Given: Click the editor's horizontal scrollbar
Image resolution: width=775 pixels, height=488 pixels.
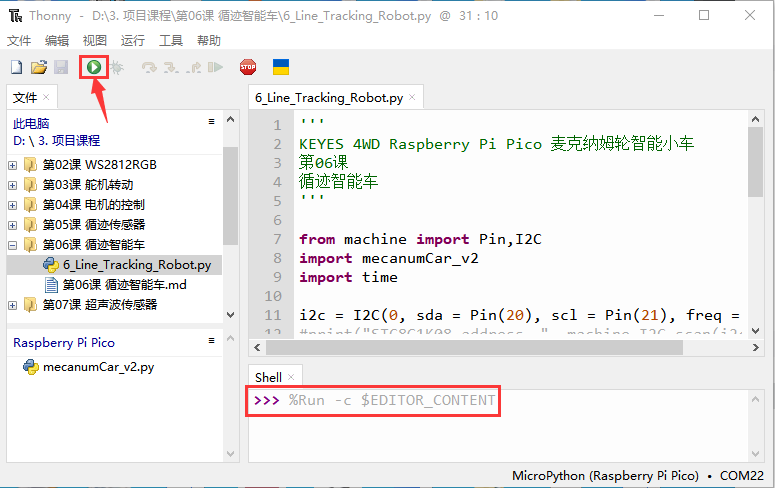Looking at the screenshot, I should (x=474, y=348).
